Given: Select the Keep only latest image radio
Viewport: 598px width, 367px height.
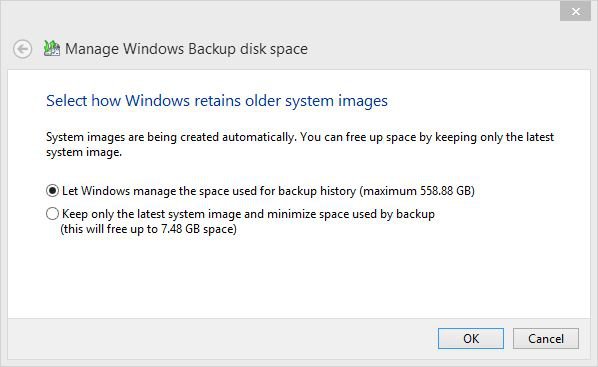Looking at the screenshot, I should click(x=52, y=213).
